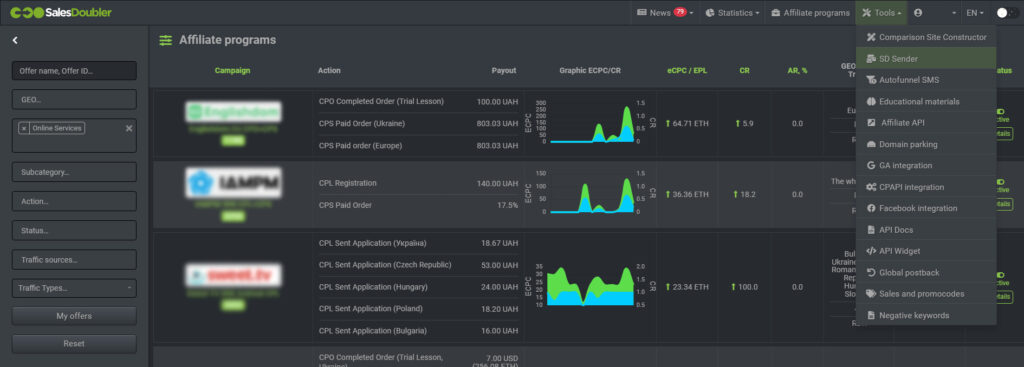This screenshot has width=1024, height=367.
Task: Click the Autofunnel SMS funnel icon
Action: point(871,80)
